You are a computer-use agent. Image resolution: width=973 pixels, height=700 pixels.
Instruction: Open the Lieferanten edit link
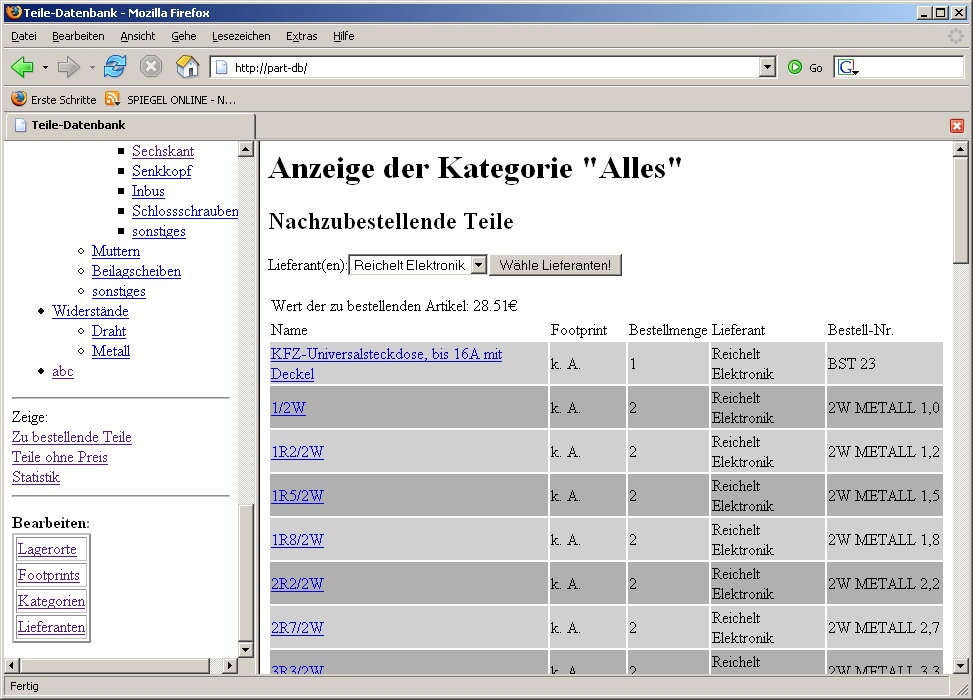coord(52,627)
